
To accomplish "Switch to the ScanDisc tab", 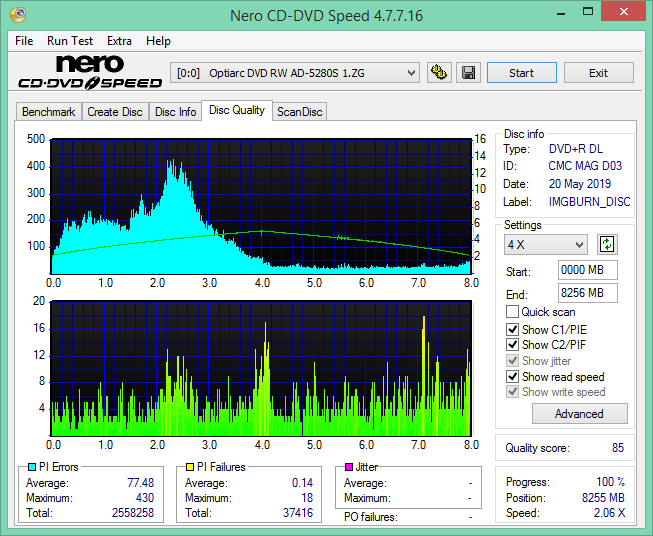I will (299, 112).
